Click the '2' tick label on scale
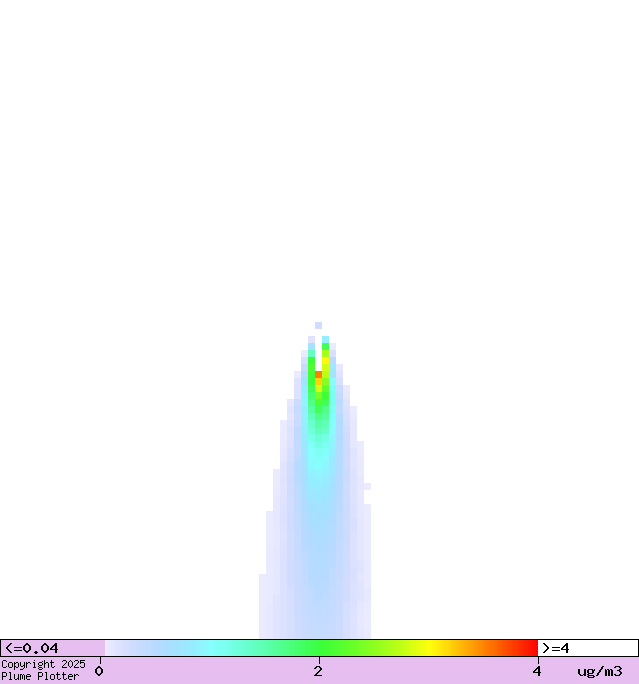This screenshot has height=684, width=639. [318, 671]
